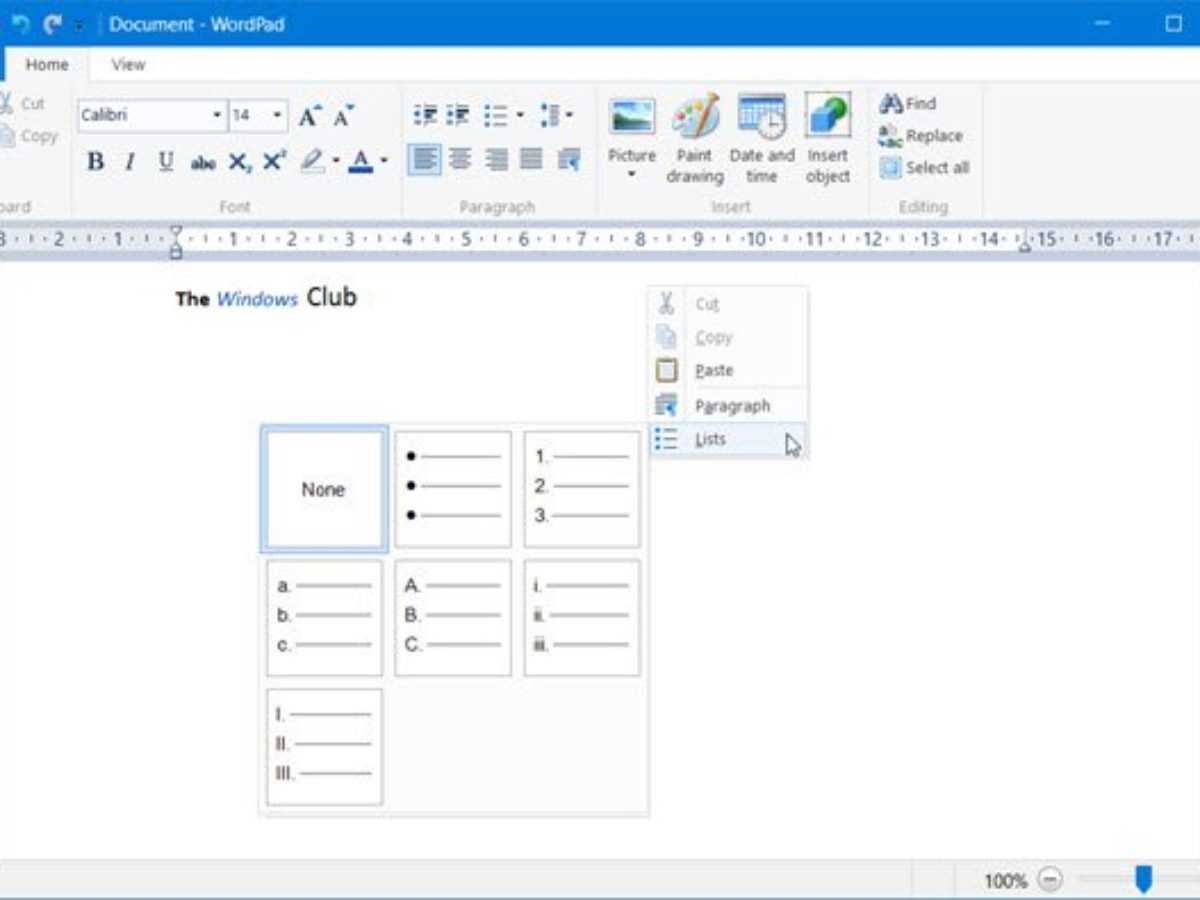Viewport: 1200px width, 900px height.
Task: Insert a Paint drawing
Action: click(695, 139)
